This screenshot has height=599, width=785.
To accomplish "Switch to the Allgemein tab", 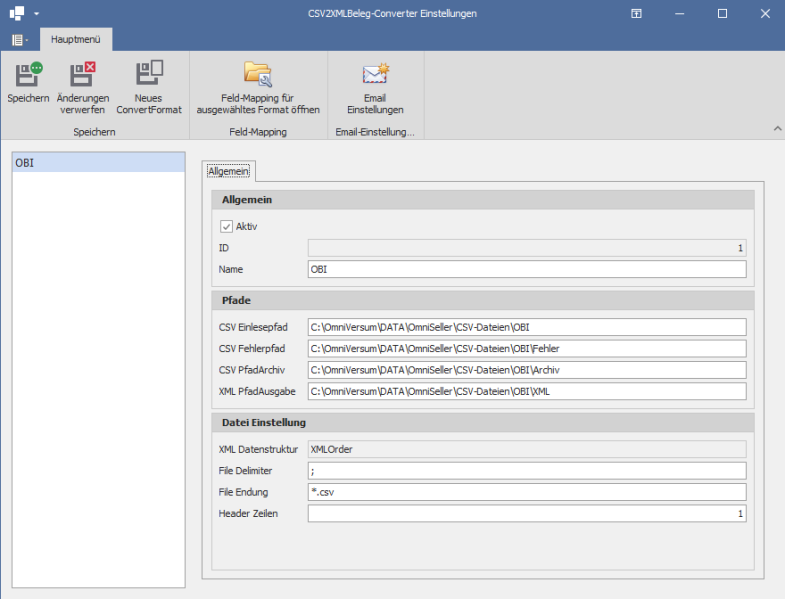I will pyautogui.click(x=229, y=171).
